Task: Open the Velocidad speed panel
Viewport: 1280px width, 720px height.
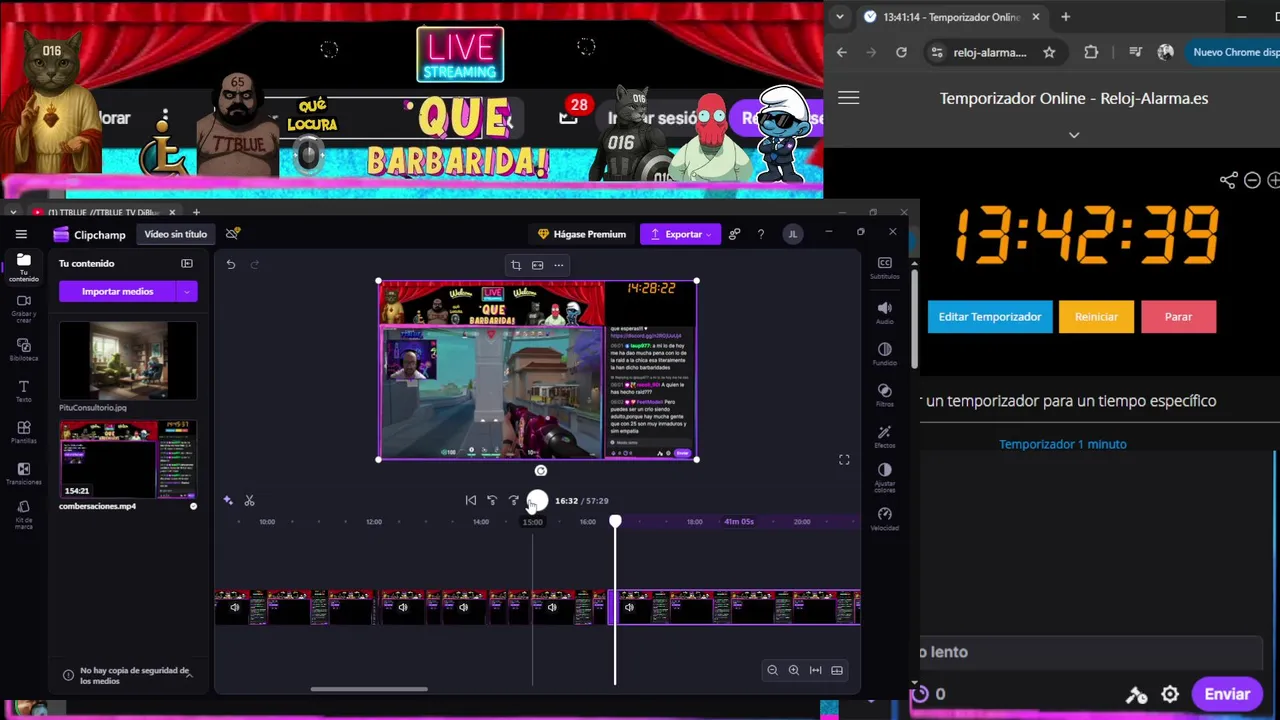Action: (x=884, y=519)
